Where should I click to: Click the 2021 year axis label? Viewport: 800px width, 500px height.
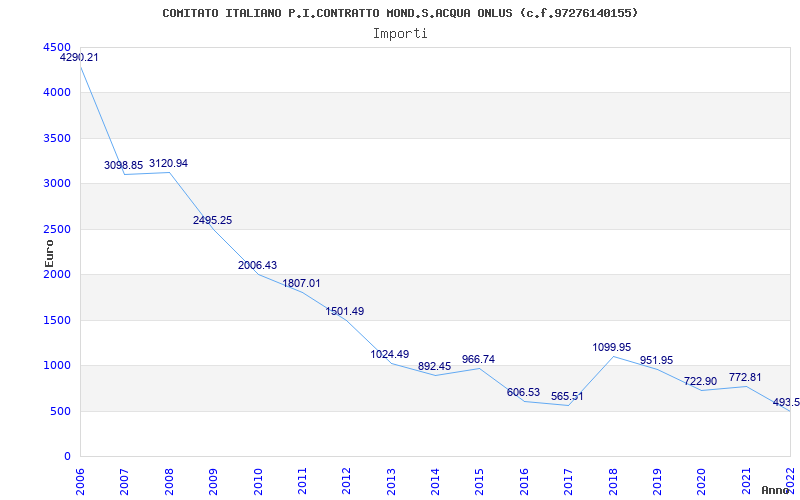click(746, 480)
